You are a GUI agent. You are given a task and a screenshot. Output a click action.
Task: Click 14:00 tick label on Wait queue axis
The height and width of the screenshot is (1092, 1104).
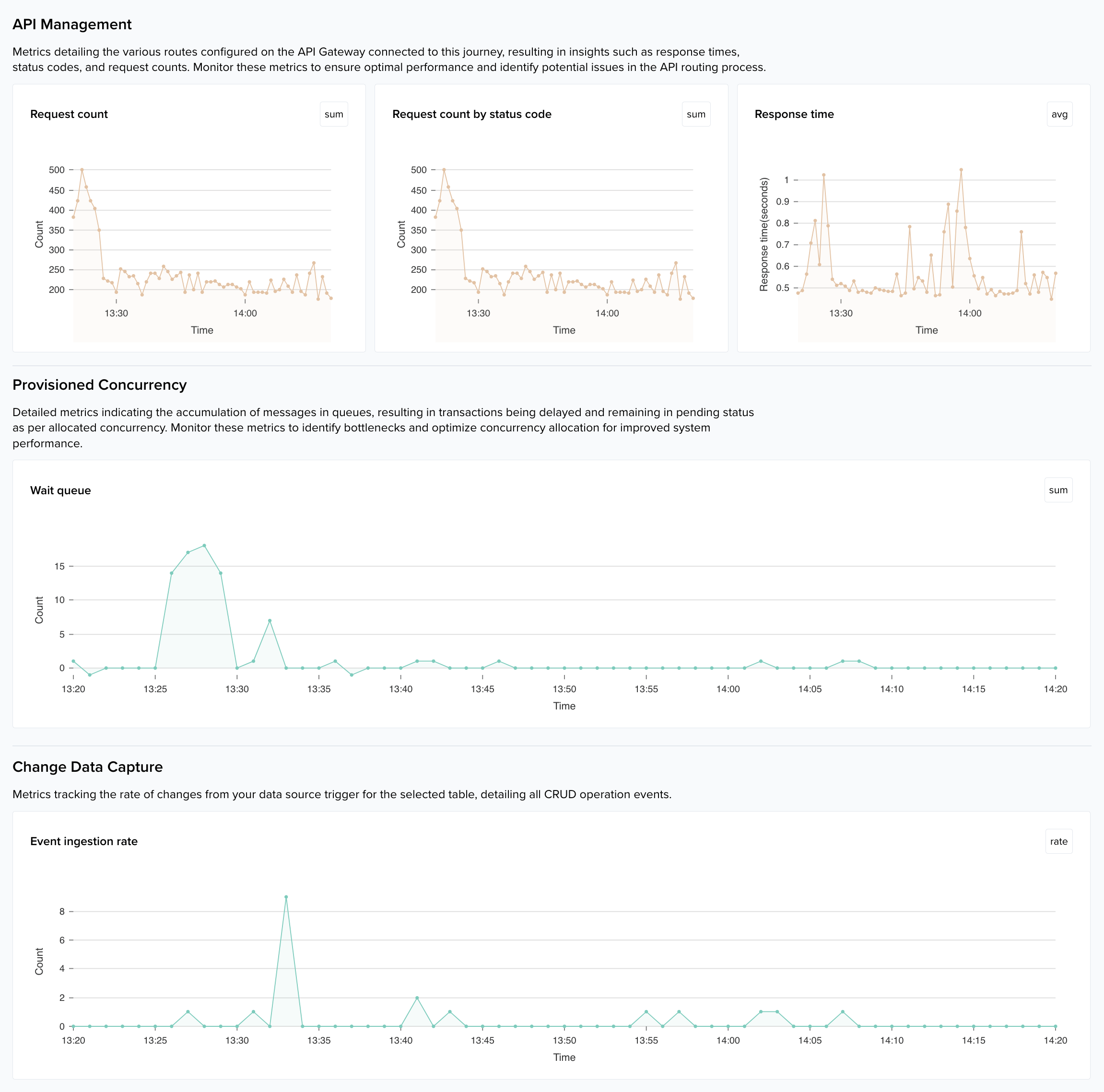(728, 689)
